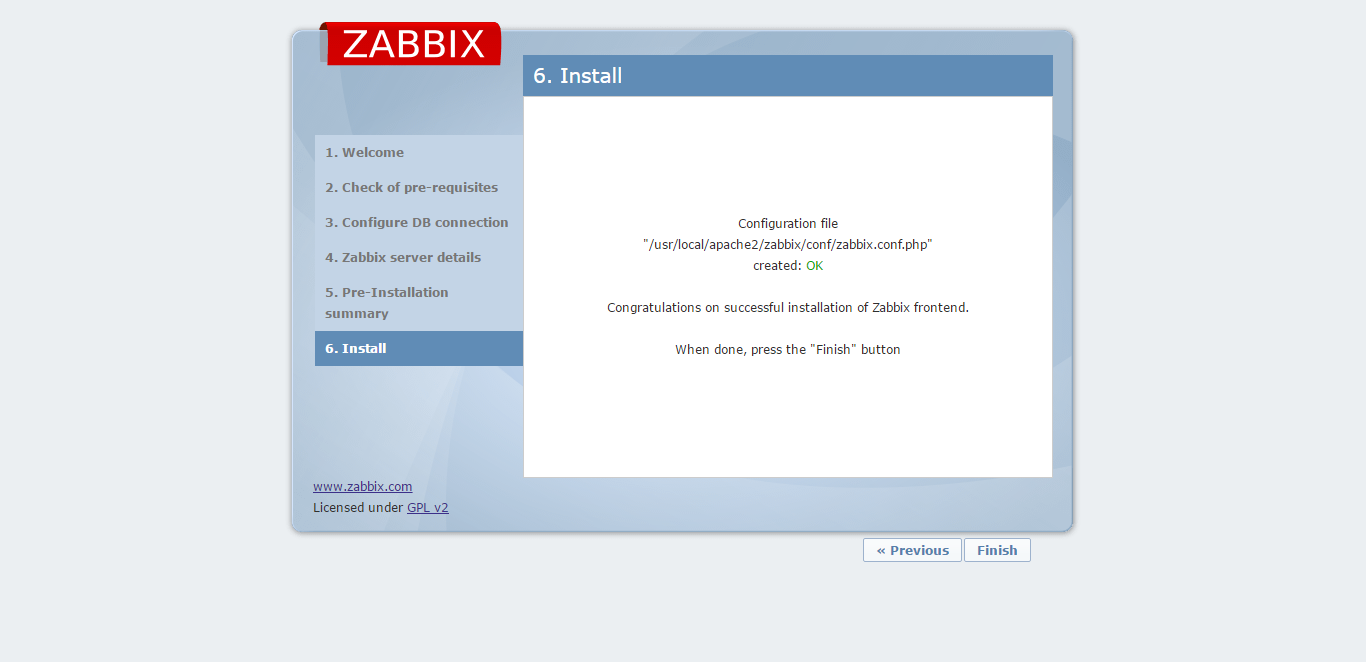The width and height of the screenshot is (1366, 662).
Task: Go back with the Previous button
Action: pos(912,550)
